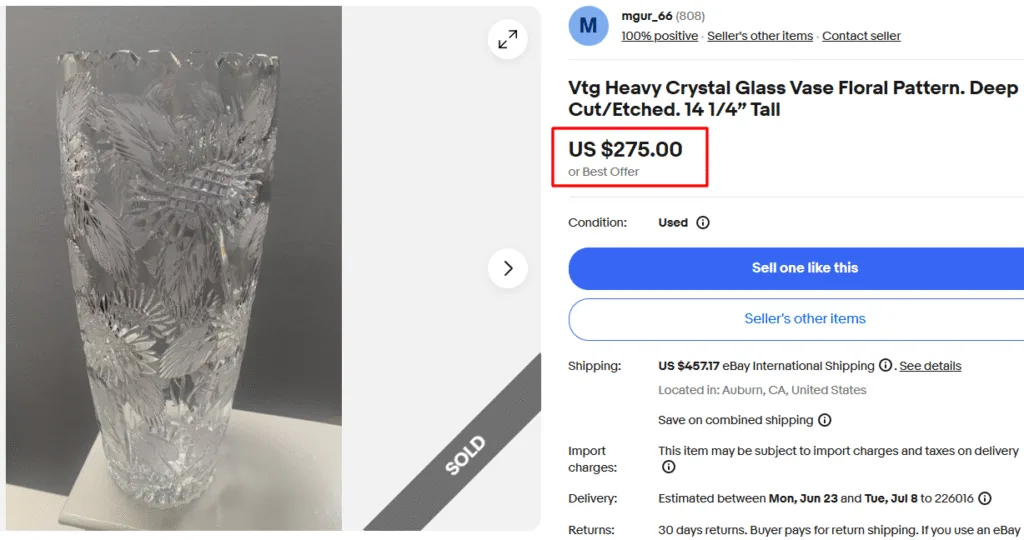1024x540 pixels.
Task: Click info icon beside combined shipping
Action: tap(825, 420)
